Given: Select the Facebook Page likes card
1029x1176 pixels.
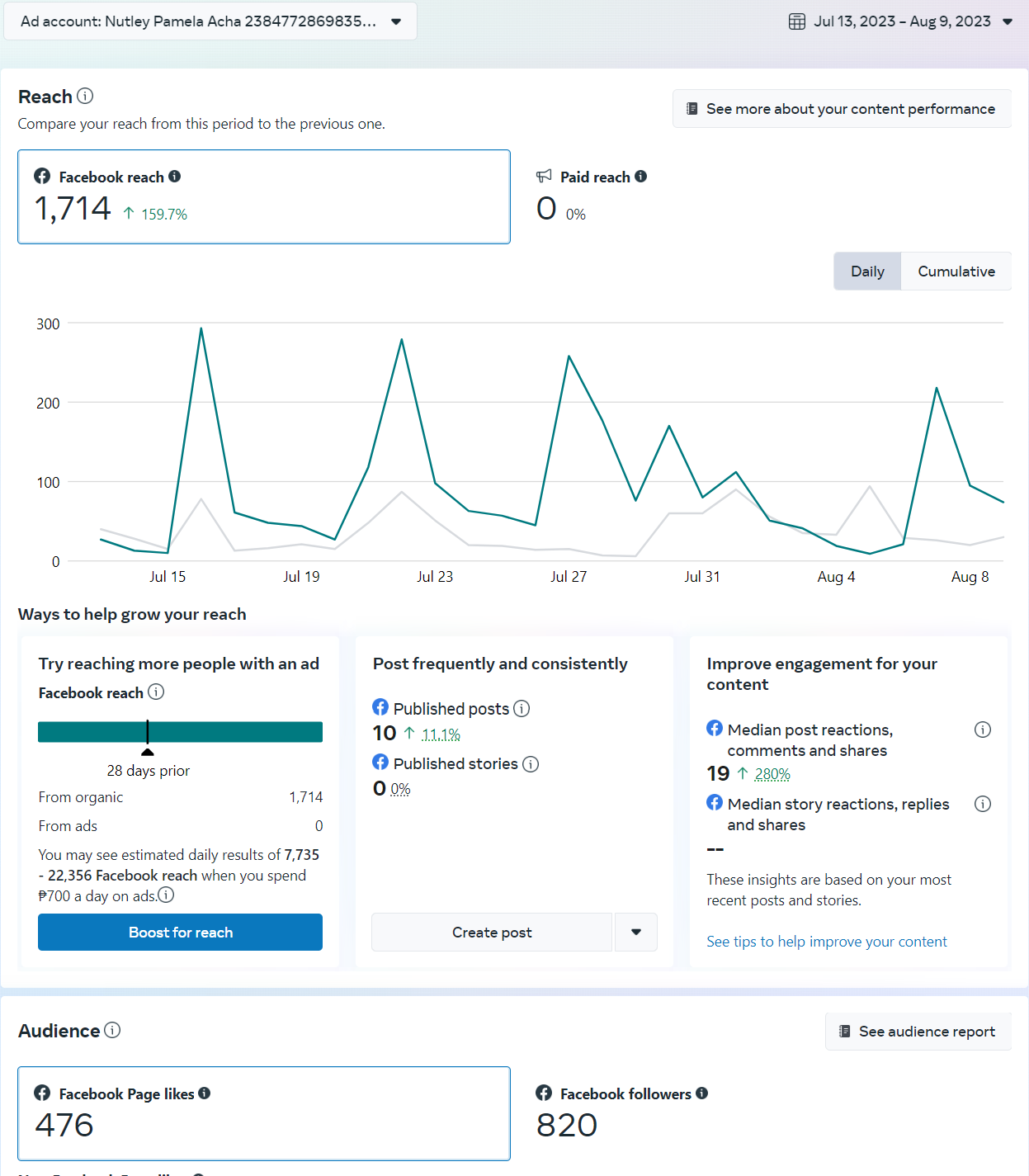Looking at the screenshot, I should tap(264, 1113).
